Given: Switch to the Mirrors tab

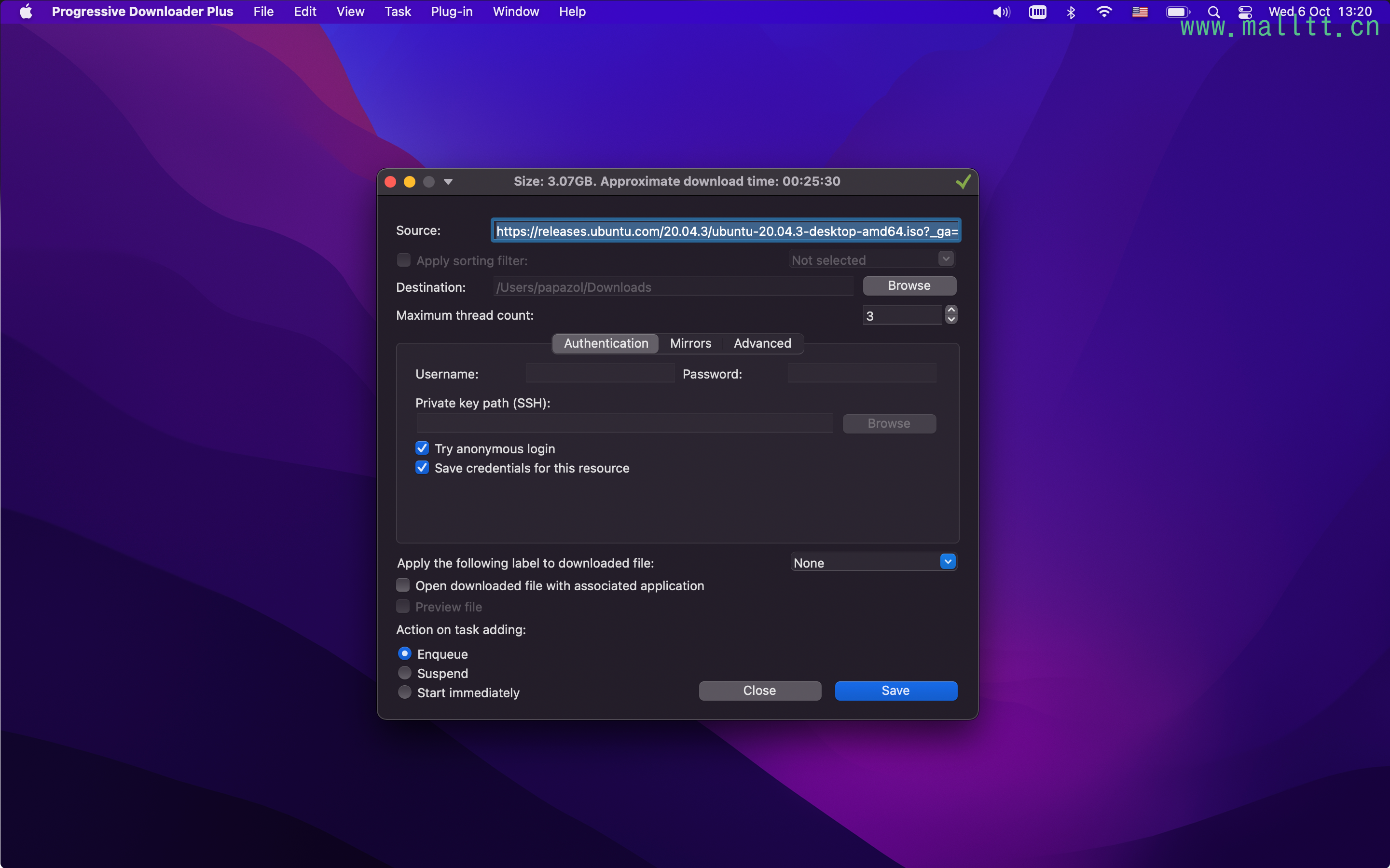Looking at the screenshot, I should pyautogui.click(x=690, y=343).
